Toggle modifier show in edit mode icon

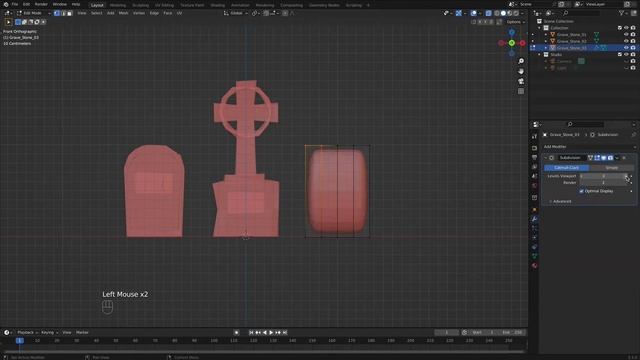tap(597, 158)
